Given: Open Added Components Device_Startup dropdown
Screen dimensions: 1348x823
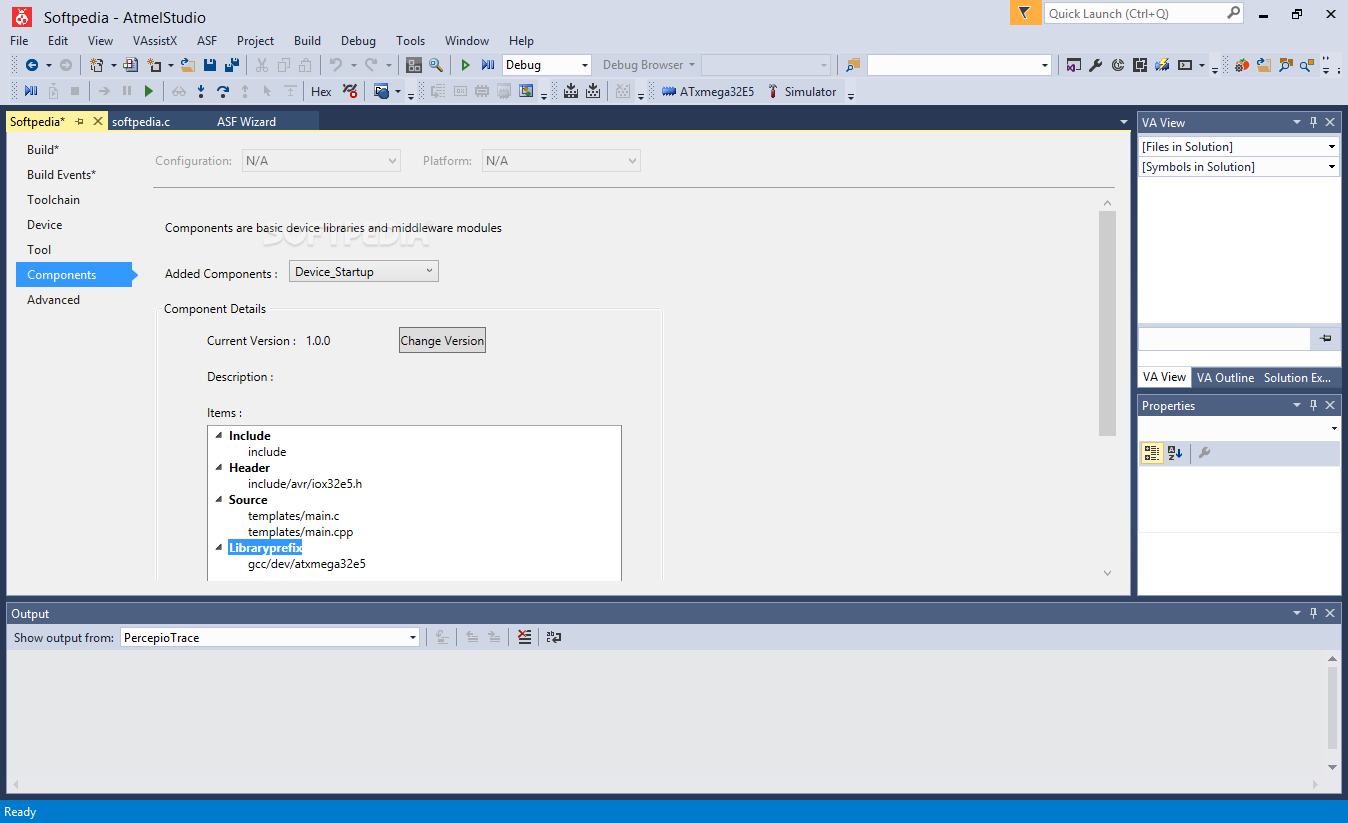Looking at the screenshot, I should [364, 271].
